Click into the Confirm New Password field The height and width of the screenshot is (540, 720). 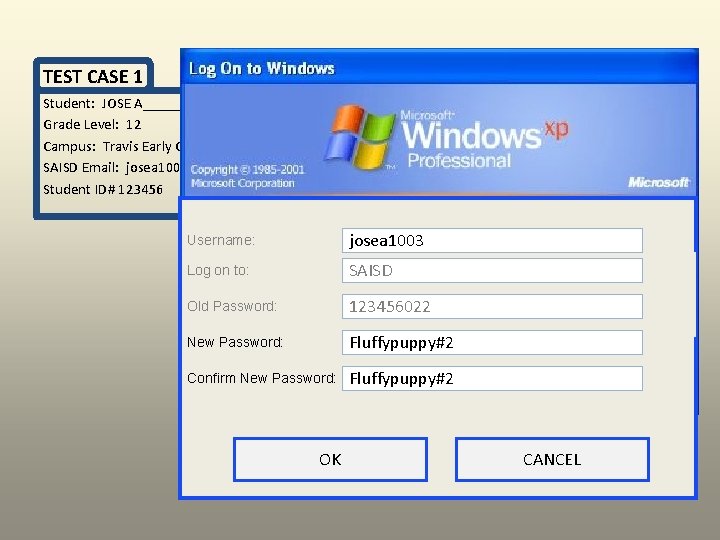[492, 378]
